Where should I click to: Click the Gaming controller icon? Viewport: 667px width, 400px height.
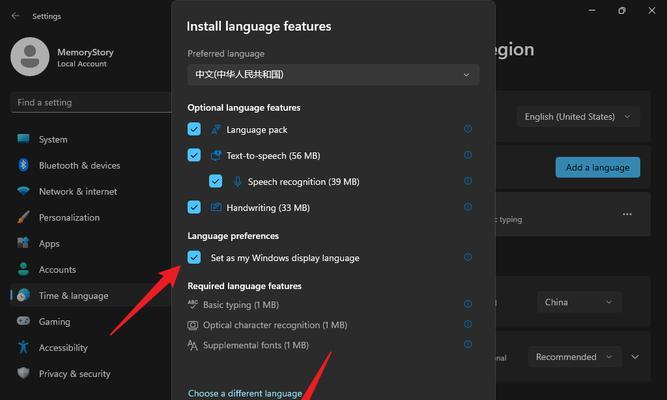23,321
